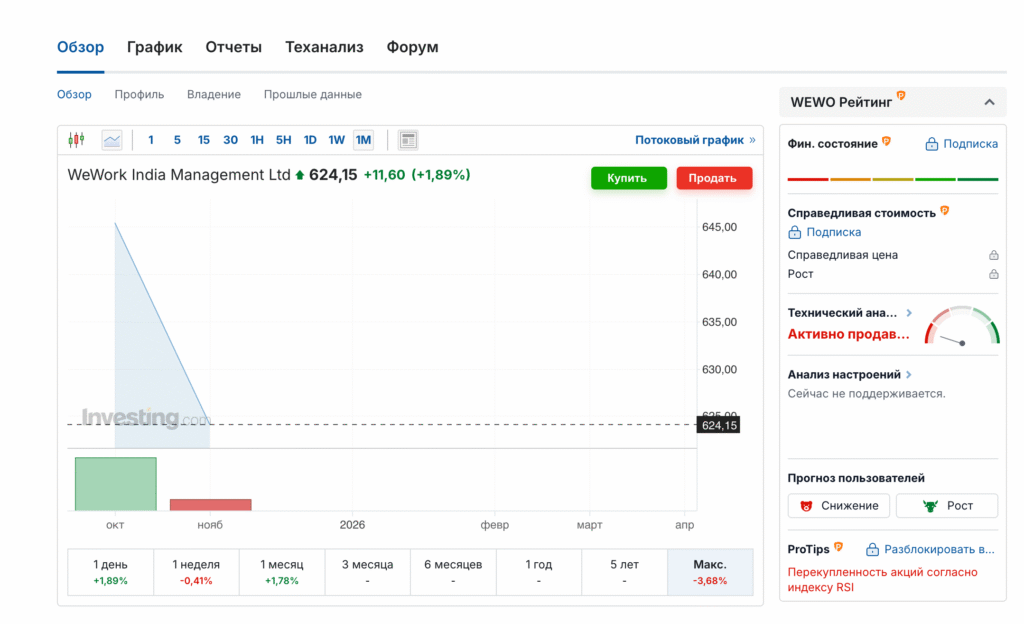The image size is (1024, 624).
Task: Select the candlestick chart type icon
Action: click(x=76, y=140)
